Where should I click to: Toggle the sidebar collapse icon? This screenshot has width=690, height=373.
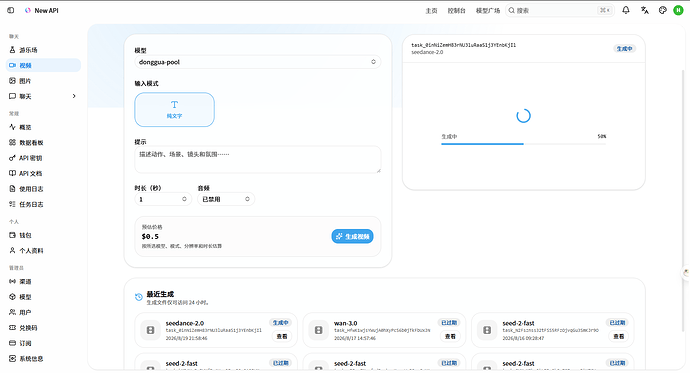coord(11,10)
